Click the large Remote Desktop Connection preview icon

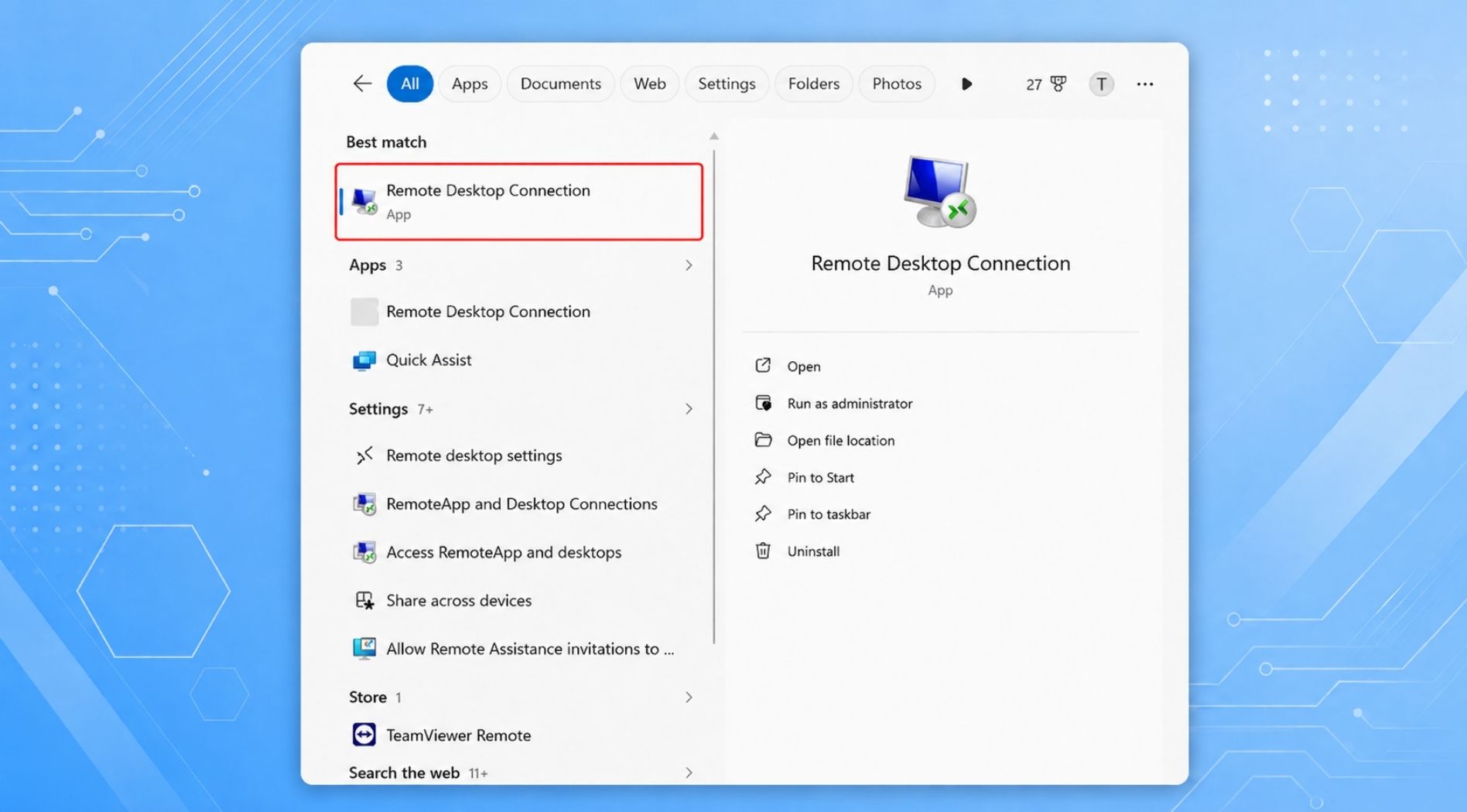[939, 192]
